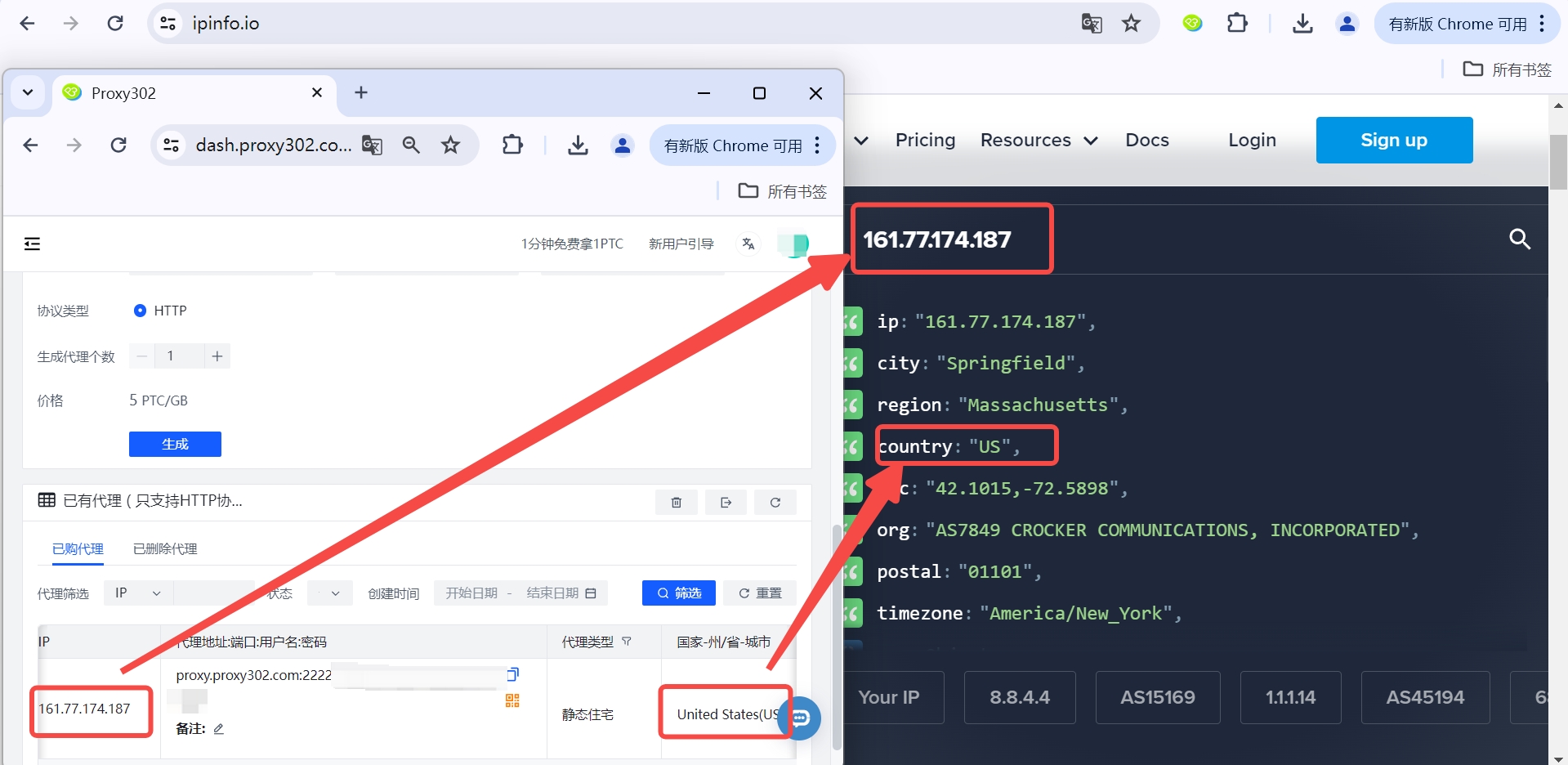1568x765 pixels.
Task: Decrease the 生成代理个数 count
Action: click(x=142, y=356)
